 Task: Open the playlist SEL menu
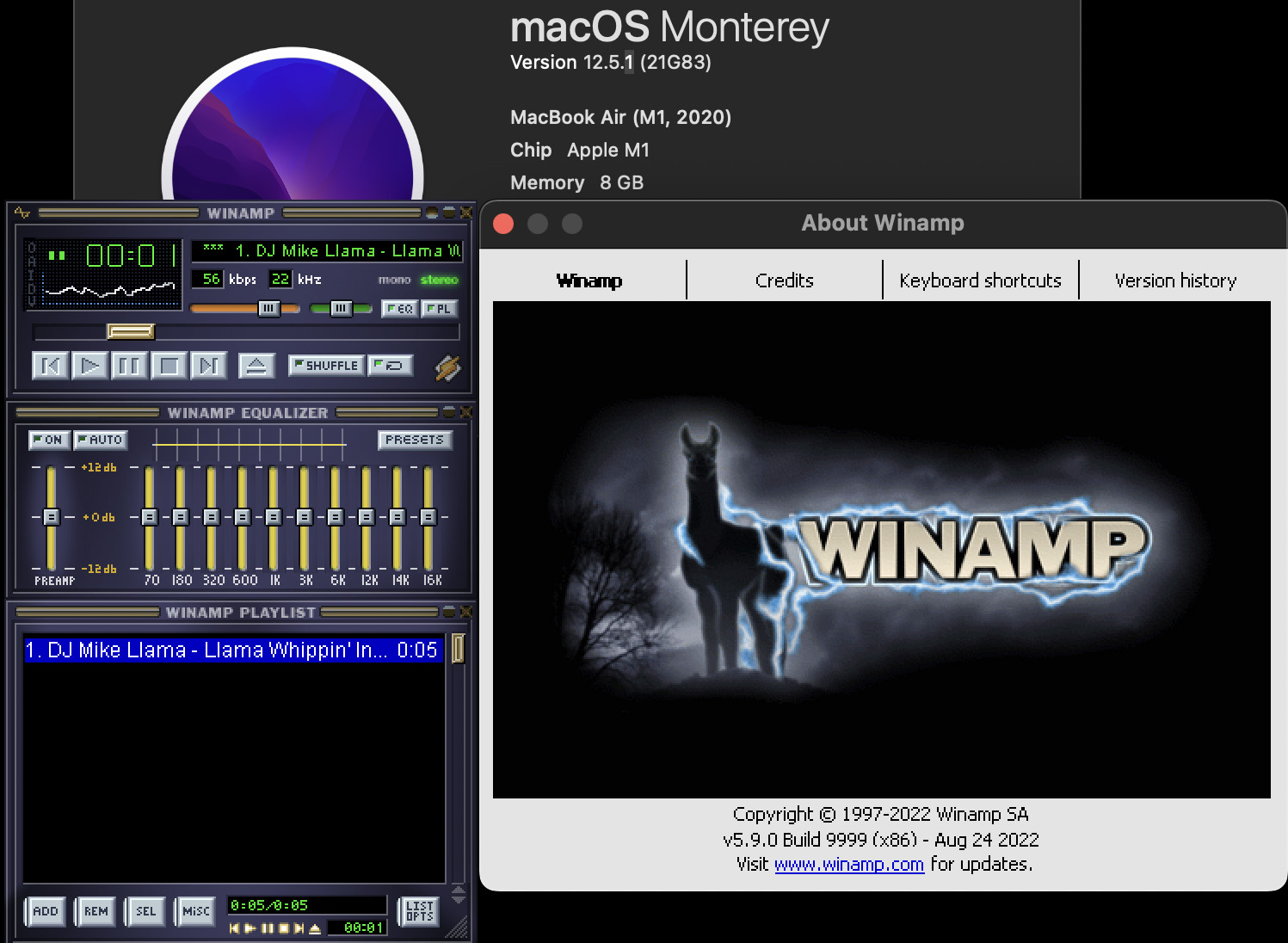[x=145, y=911]
